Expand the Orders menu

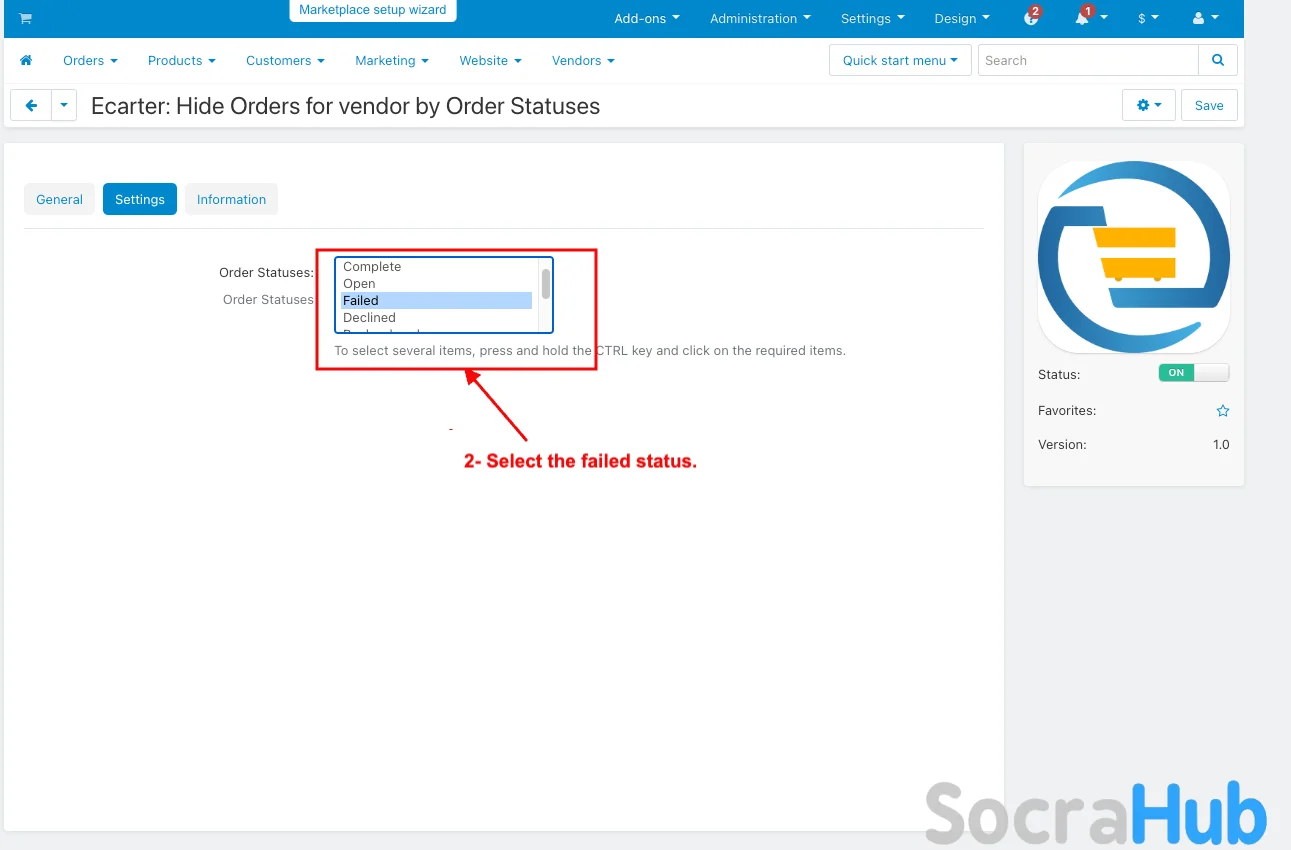coord(90,60)
